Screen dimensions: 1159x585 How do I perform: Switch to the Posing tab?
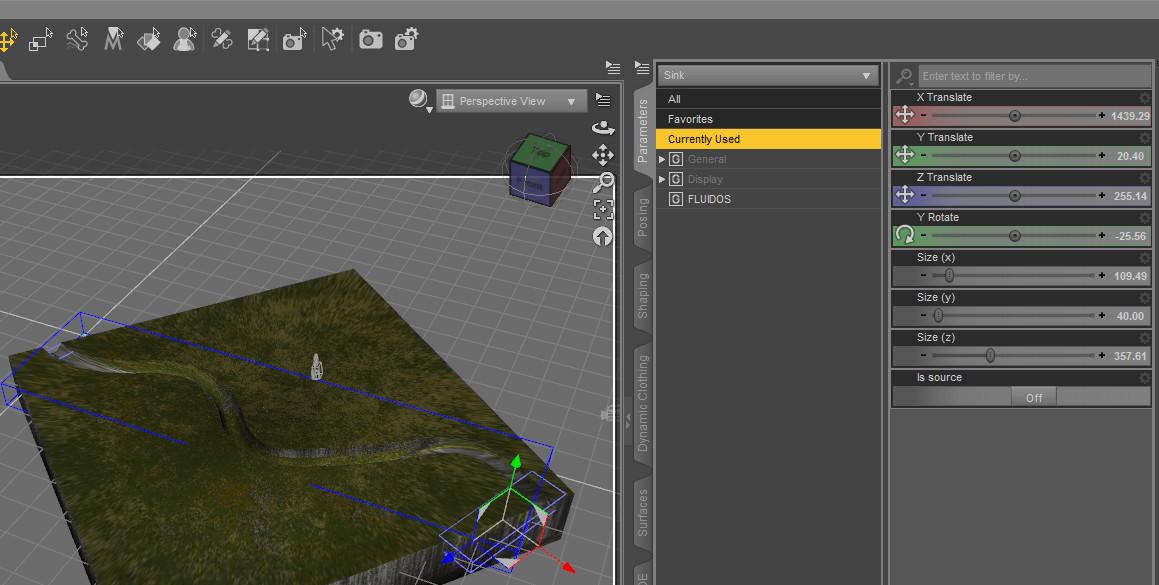tap(643, 217)
